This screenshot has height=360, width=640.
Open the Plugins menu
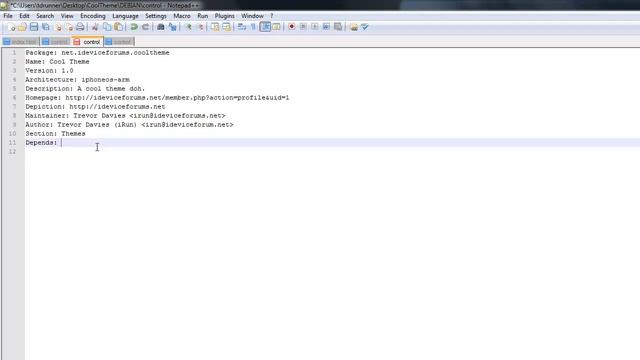[224, 16]
